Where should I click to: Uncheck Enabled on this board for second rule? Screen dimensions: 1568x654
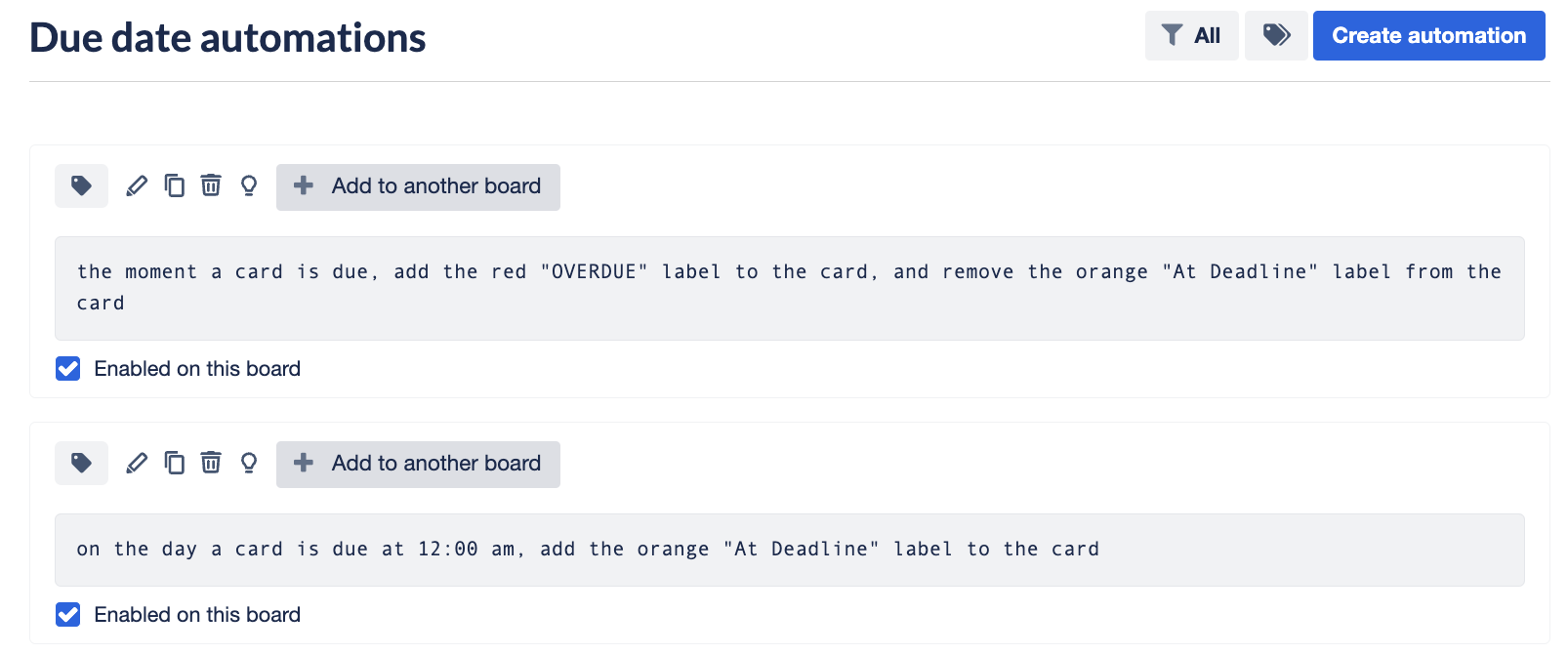coord(68,615)
